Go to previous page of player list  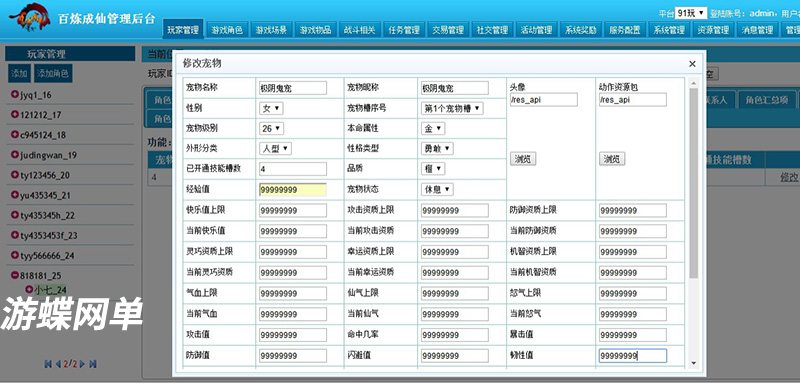pos(58,364)
